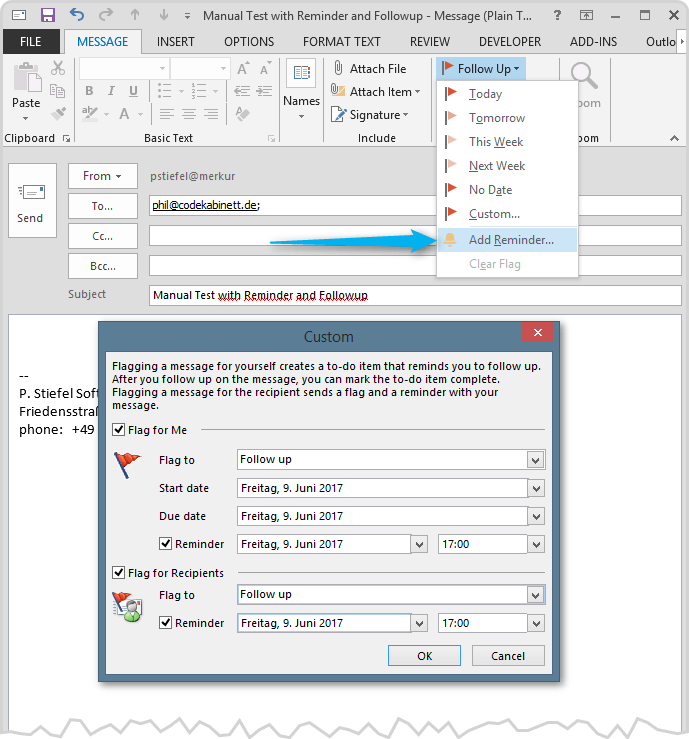Uncheck Reminder under Flag for Me
This screenshot has height=739, width=689.
(x=165, y=544)
